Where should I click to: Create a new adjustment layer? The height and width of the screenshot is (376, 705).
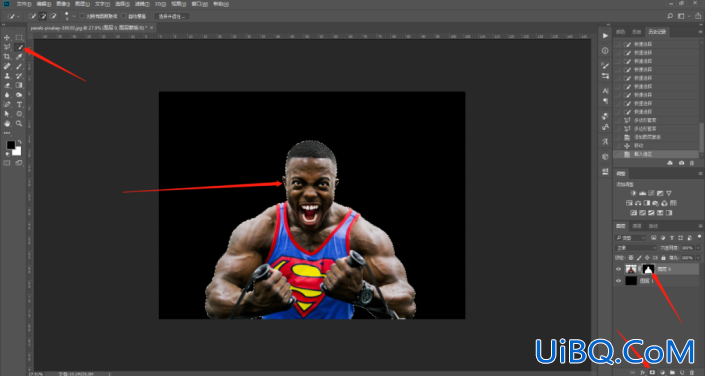(x=662, y=372)
